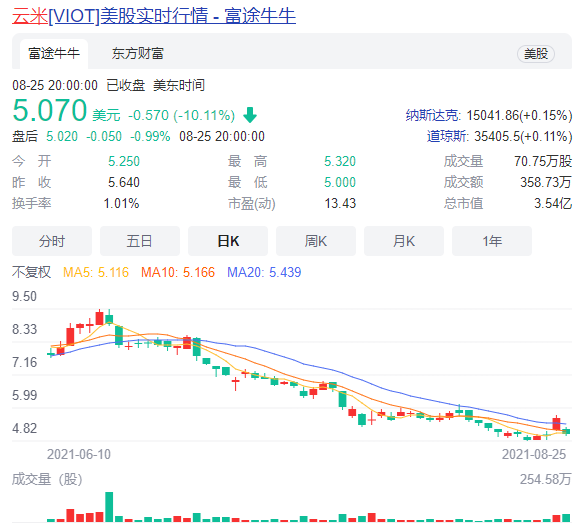Click the 换手率 value 1.01%
The image size is (582, 530).
coord(121,203)
